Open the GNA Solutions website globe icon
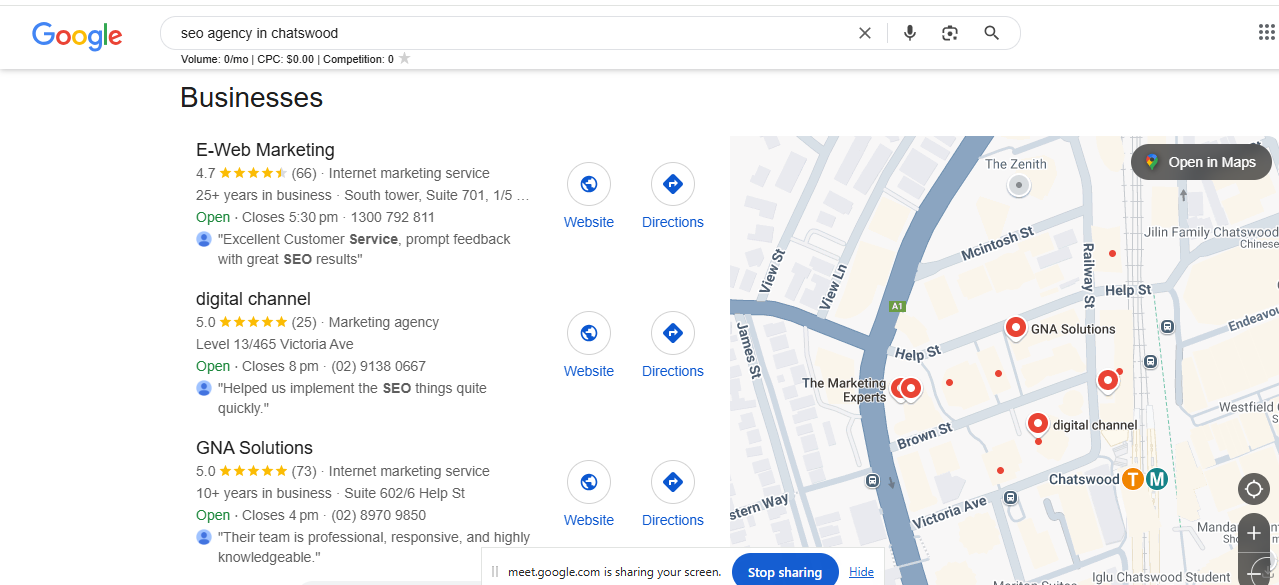1279x585 pixels. click(x=589, y=482)
